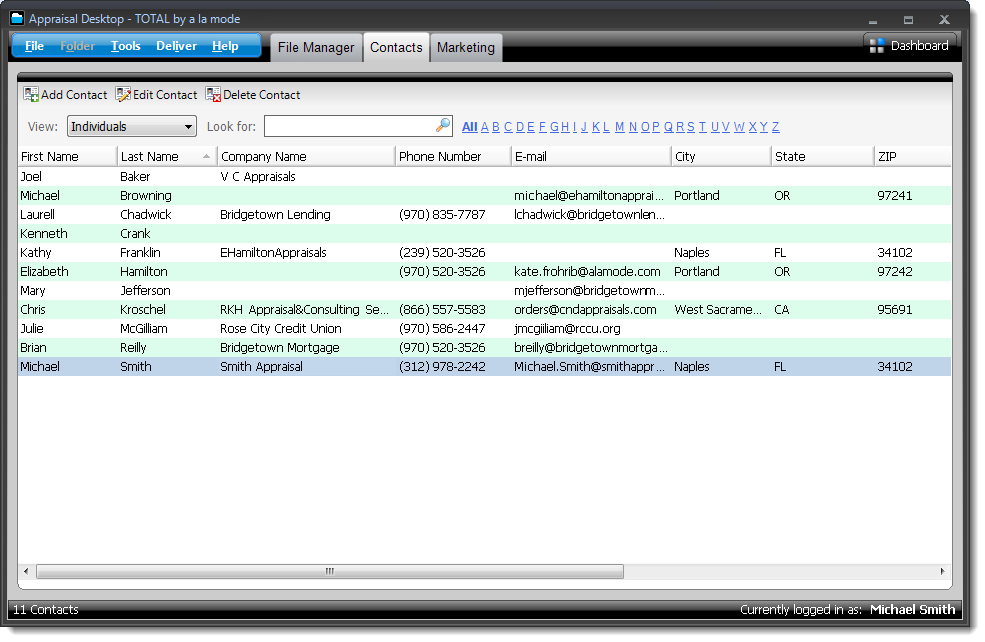
Task: Sort by the Company Name column header
Action: [x=300, y=156]
